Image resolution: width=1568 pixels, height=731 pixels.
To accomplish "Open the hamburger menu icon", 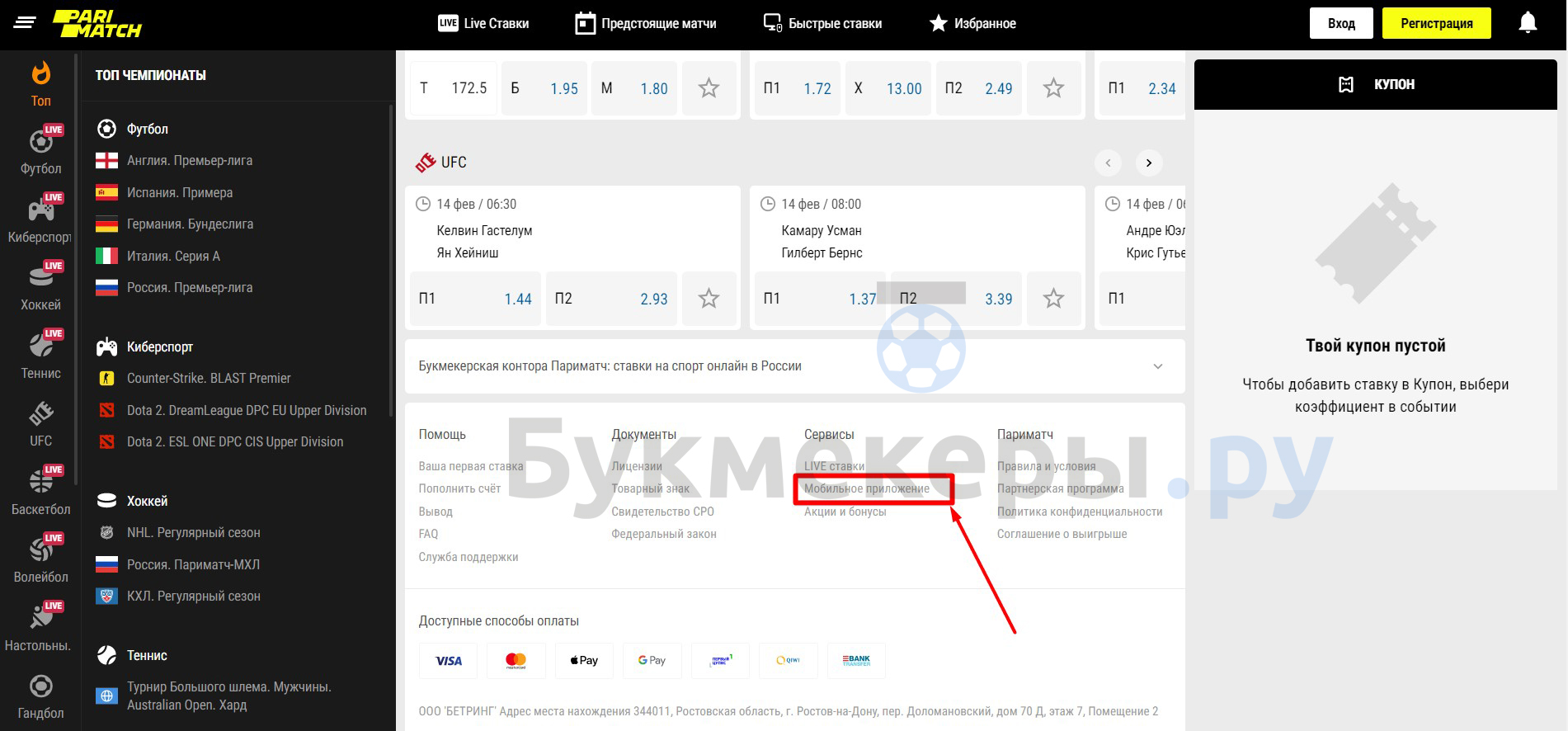I will [x=26, y=23].
